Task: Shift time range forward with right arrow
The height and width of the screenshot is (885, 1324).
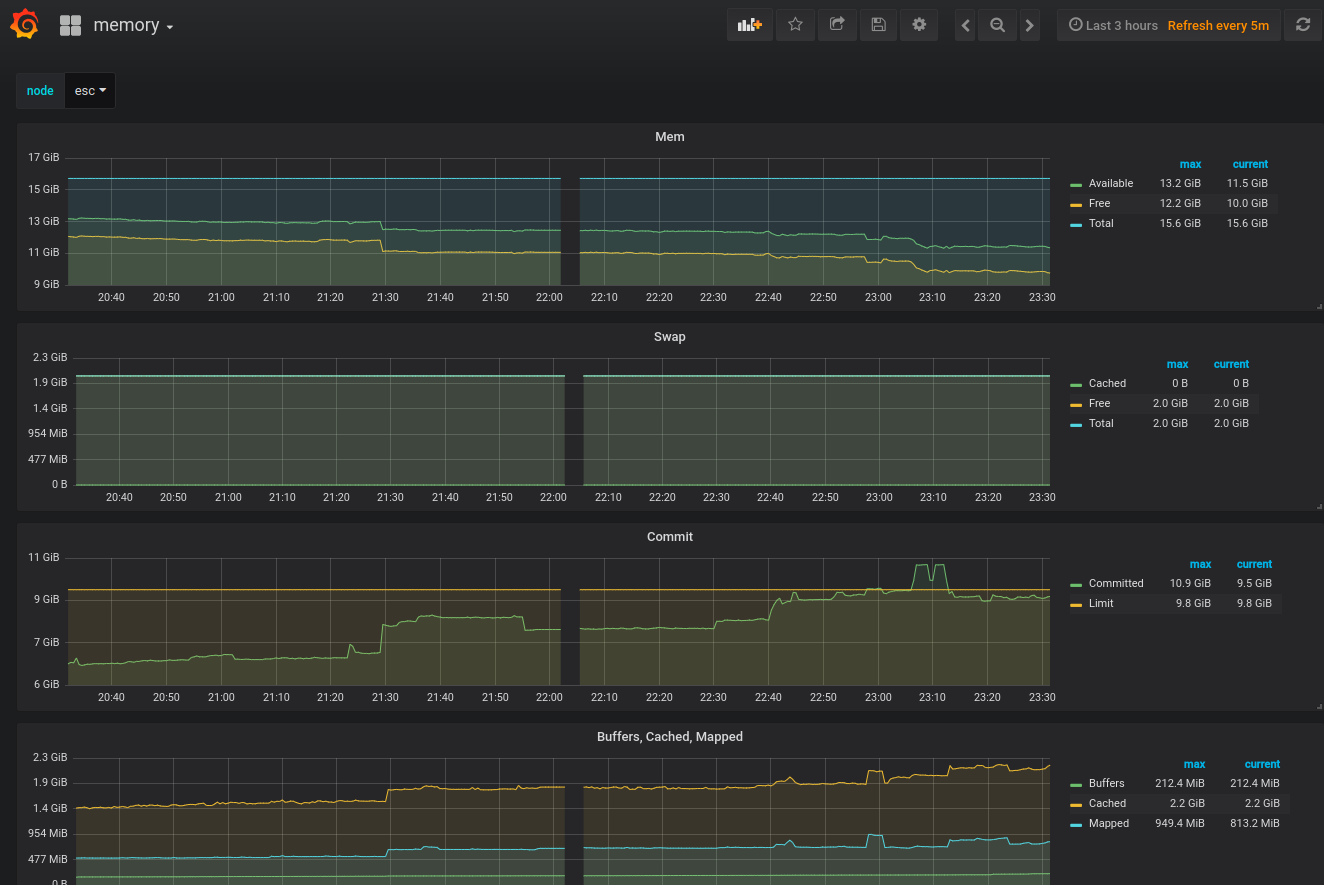Action: coord(1030,26)
